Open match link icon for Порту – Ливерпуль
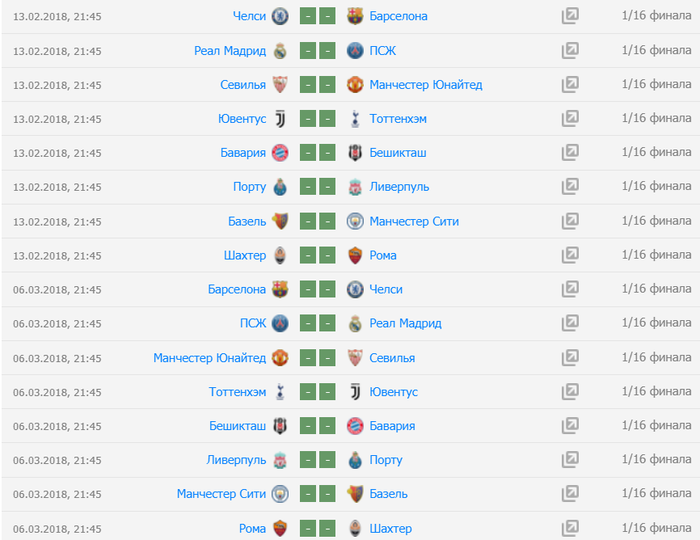This screenshot has width=700, height=540. (x=570, y=187)
